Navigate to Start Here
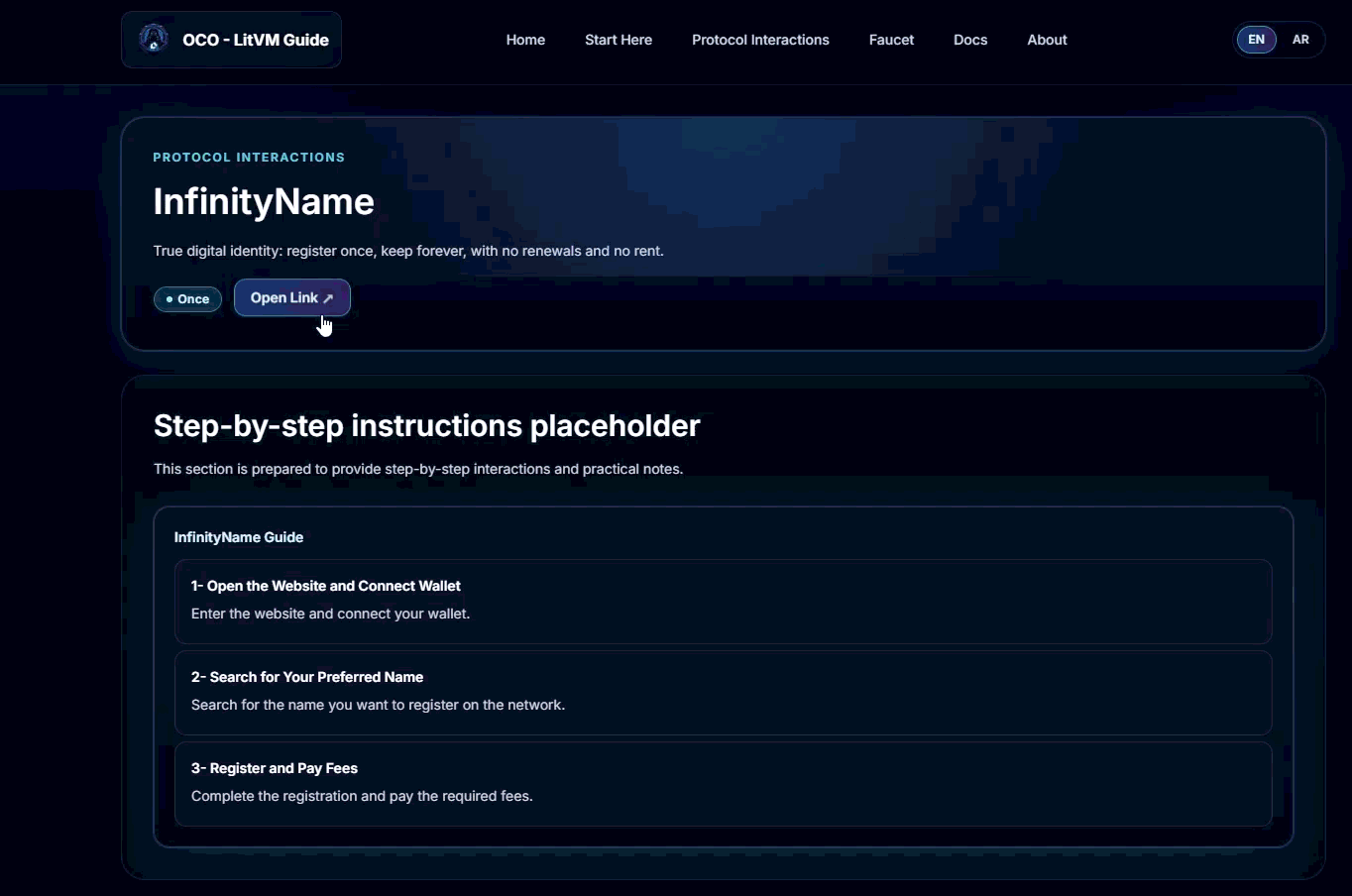 click(x=618, y=40)
